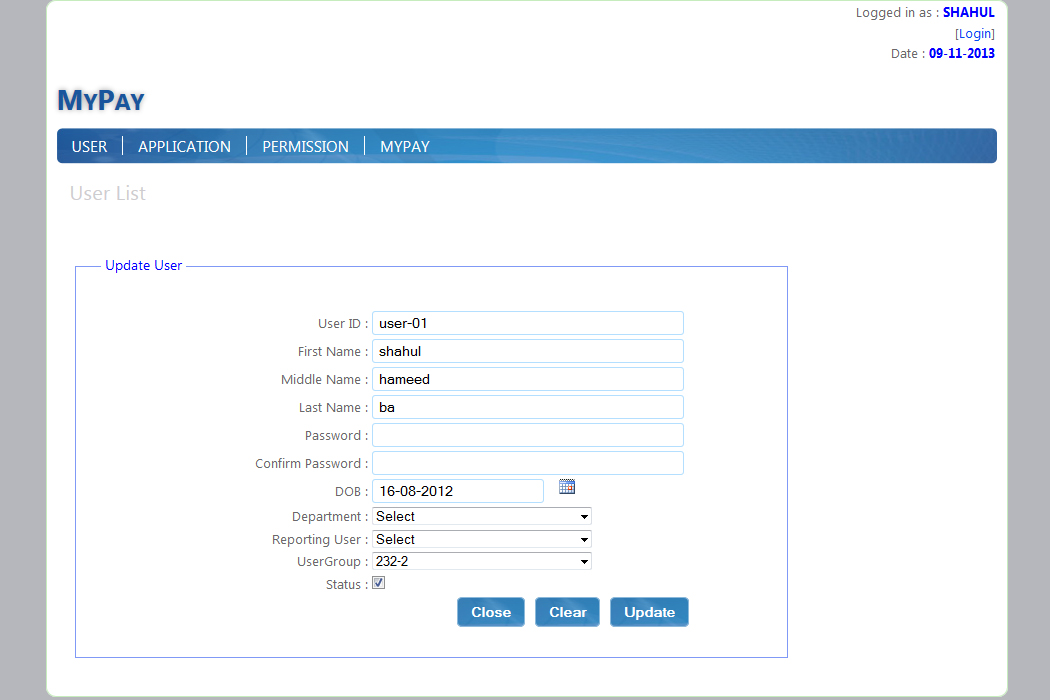
Task: Open the USER menu
Action: pyautogui.click(x=89, y=147)
